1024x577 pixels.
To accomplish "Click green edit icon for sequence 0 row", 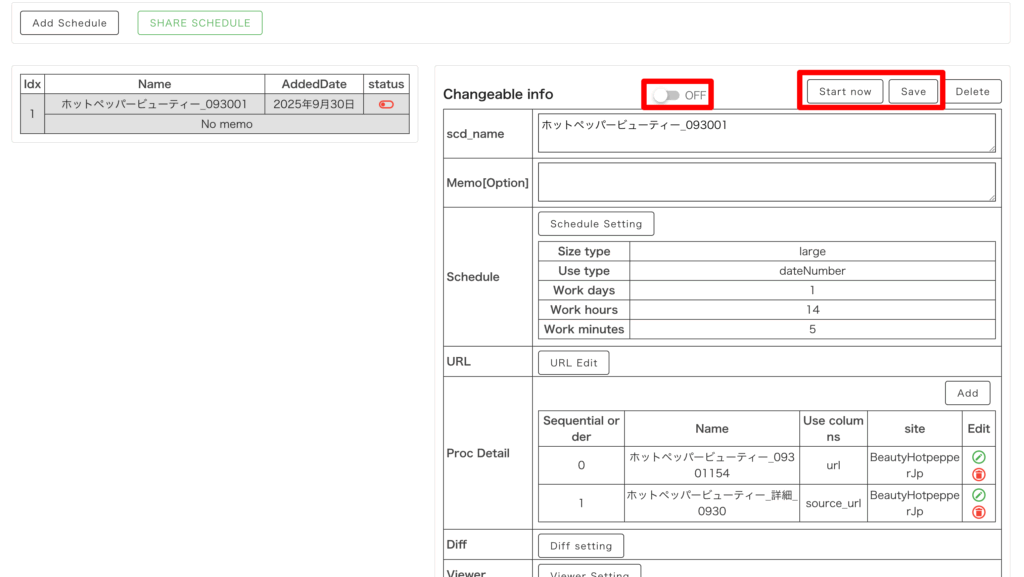I will pyautogui.click(x=978, y=457).
